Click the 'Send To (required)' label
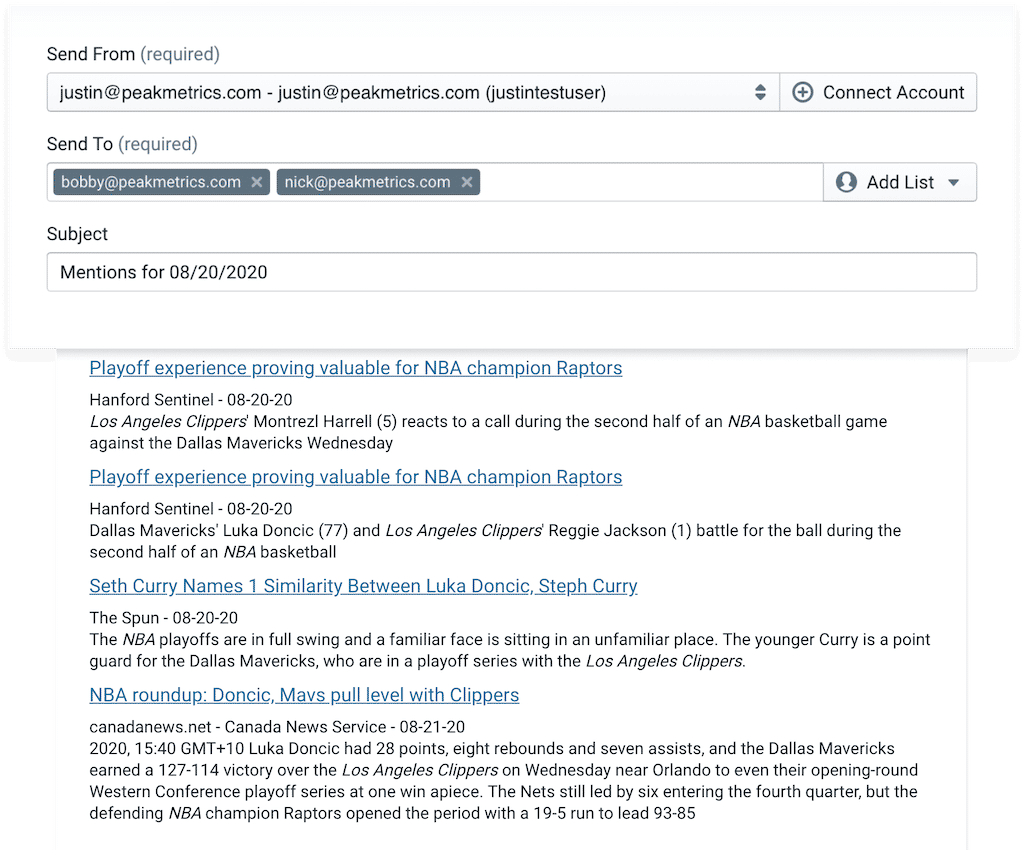1024x850 pixels. click(122, 144)
